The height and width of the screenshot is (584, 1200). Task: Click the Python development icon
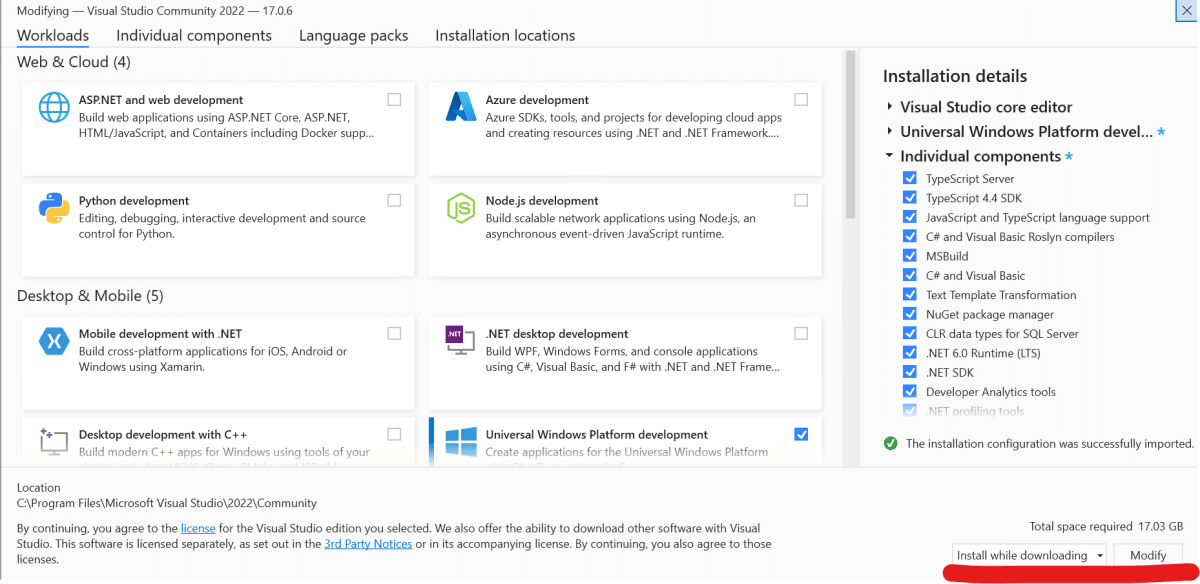pyautogui.click(x=54, y=208)
